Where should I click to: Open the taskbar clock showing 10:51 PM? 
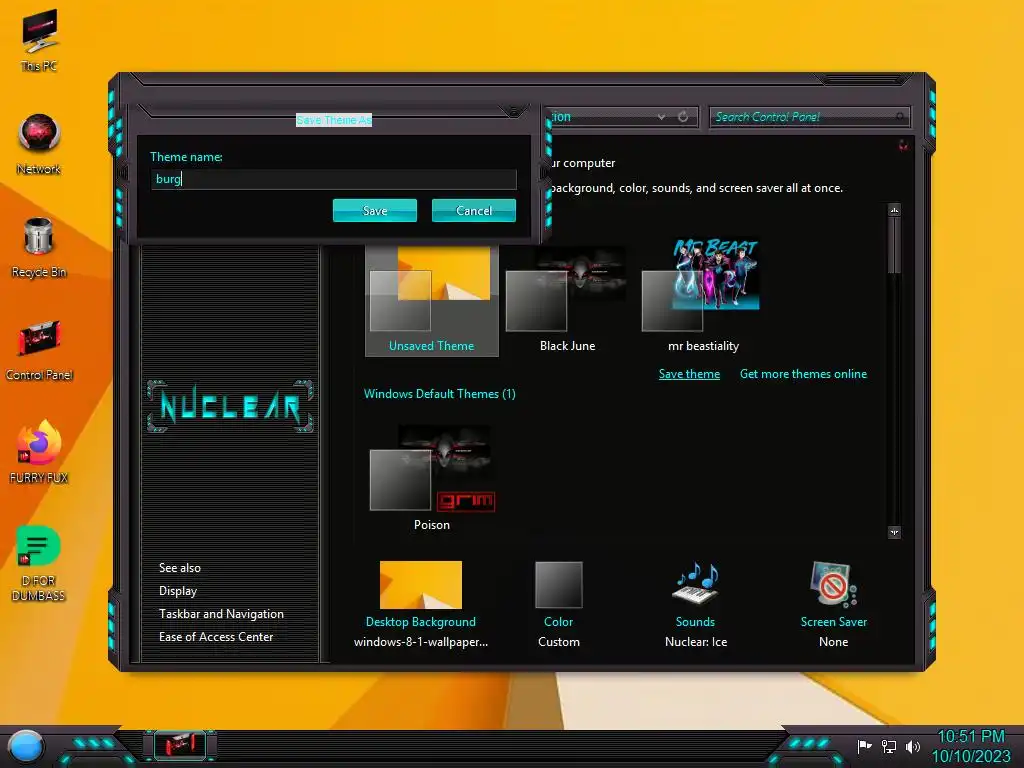pyautogui.click(x=971, y=746)
